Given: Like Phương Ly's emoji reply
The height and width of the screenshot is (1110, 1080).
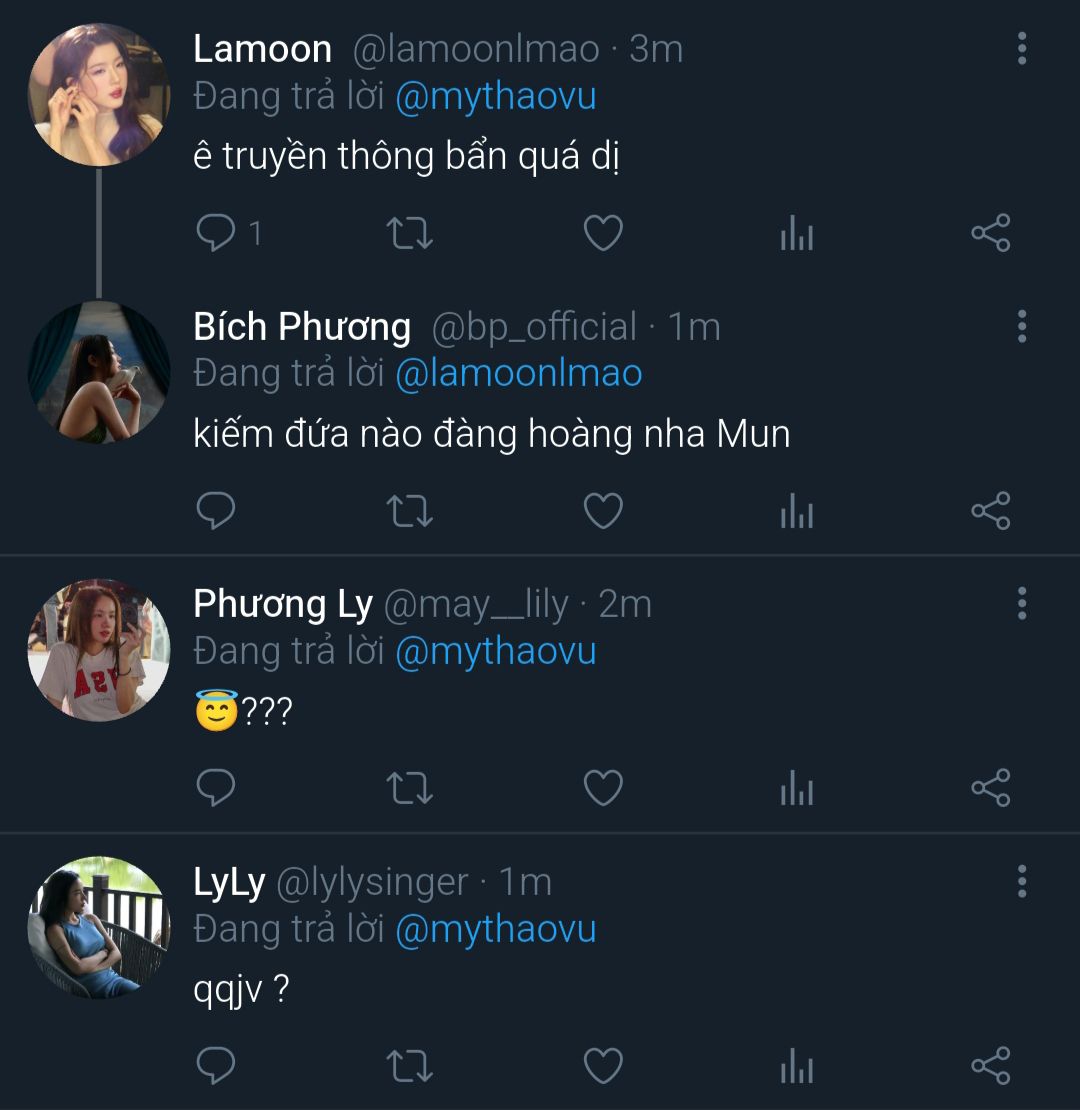Looking at the screenshot, I should coord(603,789).
